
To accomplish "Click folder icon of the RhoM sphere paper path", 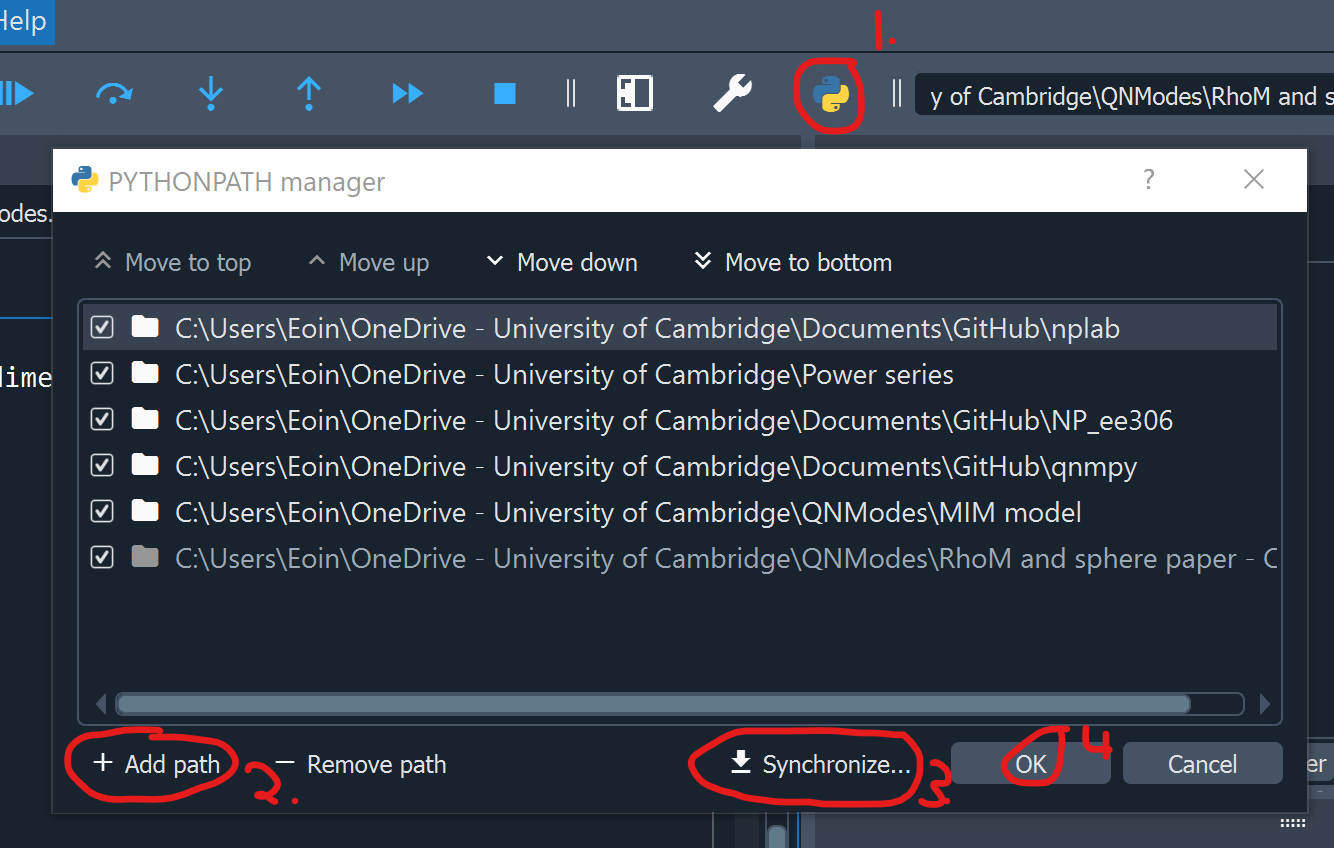I will point(146,557).
